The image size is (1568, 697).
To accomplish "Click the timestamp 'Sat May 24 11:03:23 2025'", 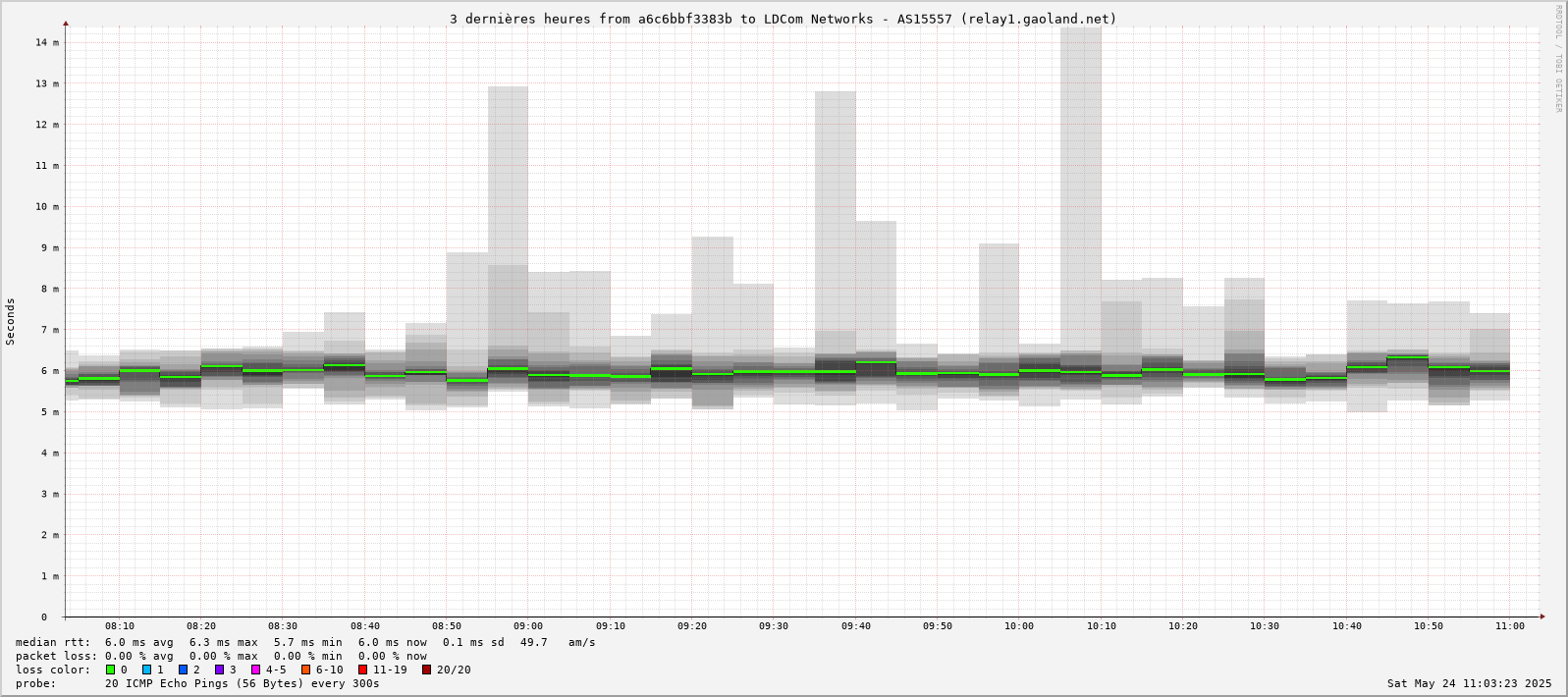I will [1470, 683].
